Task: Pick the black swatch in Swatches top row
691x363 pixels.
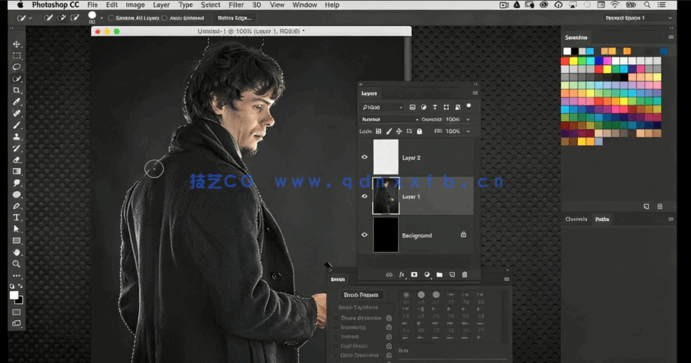Action: [x=575, y=51]
